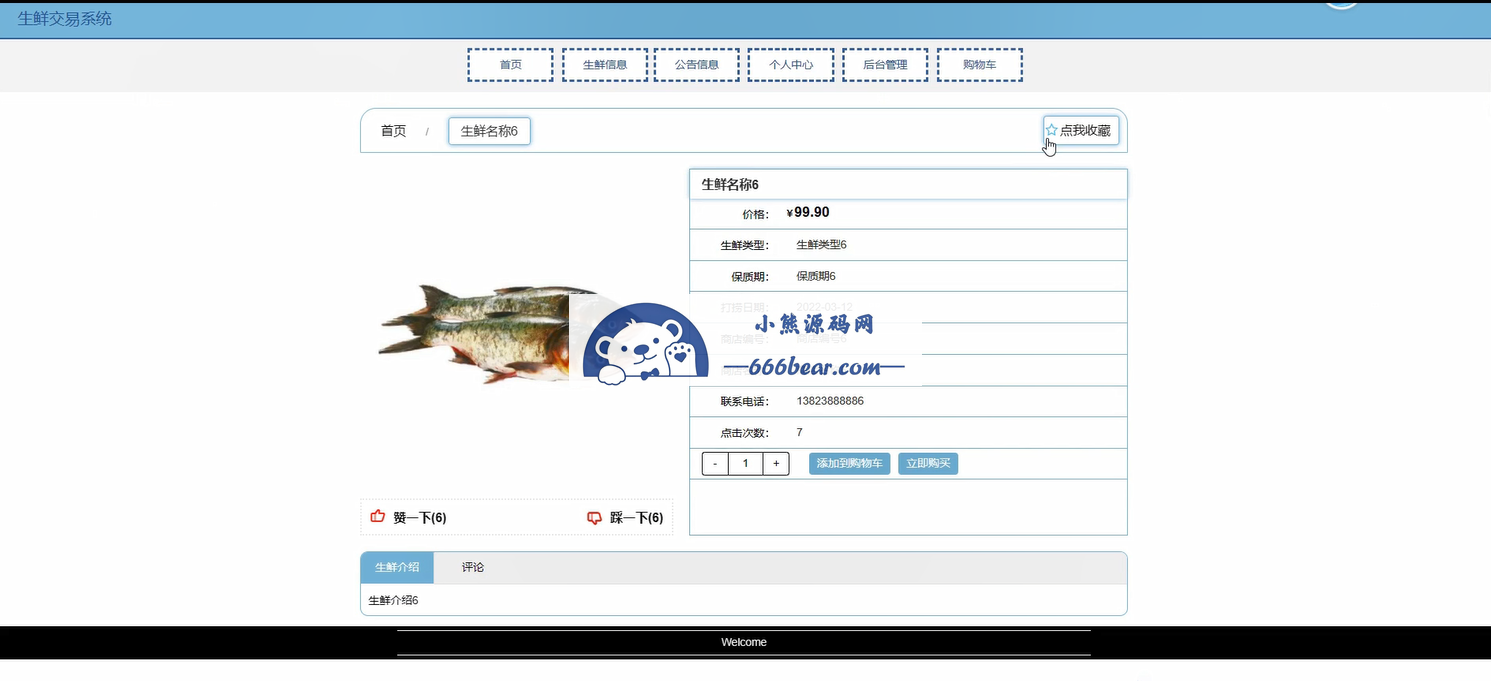Add this product to favorites via 点我收藏

[1081, 131]
